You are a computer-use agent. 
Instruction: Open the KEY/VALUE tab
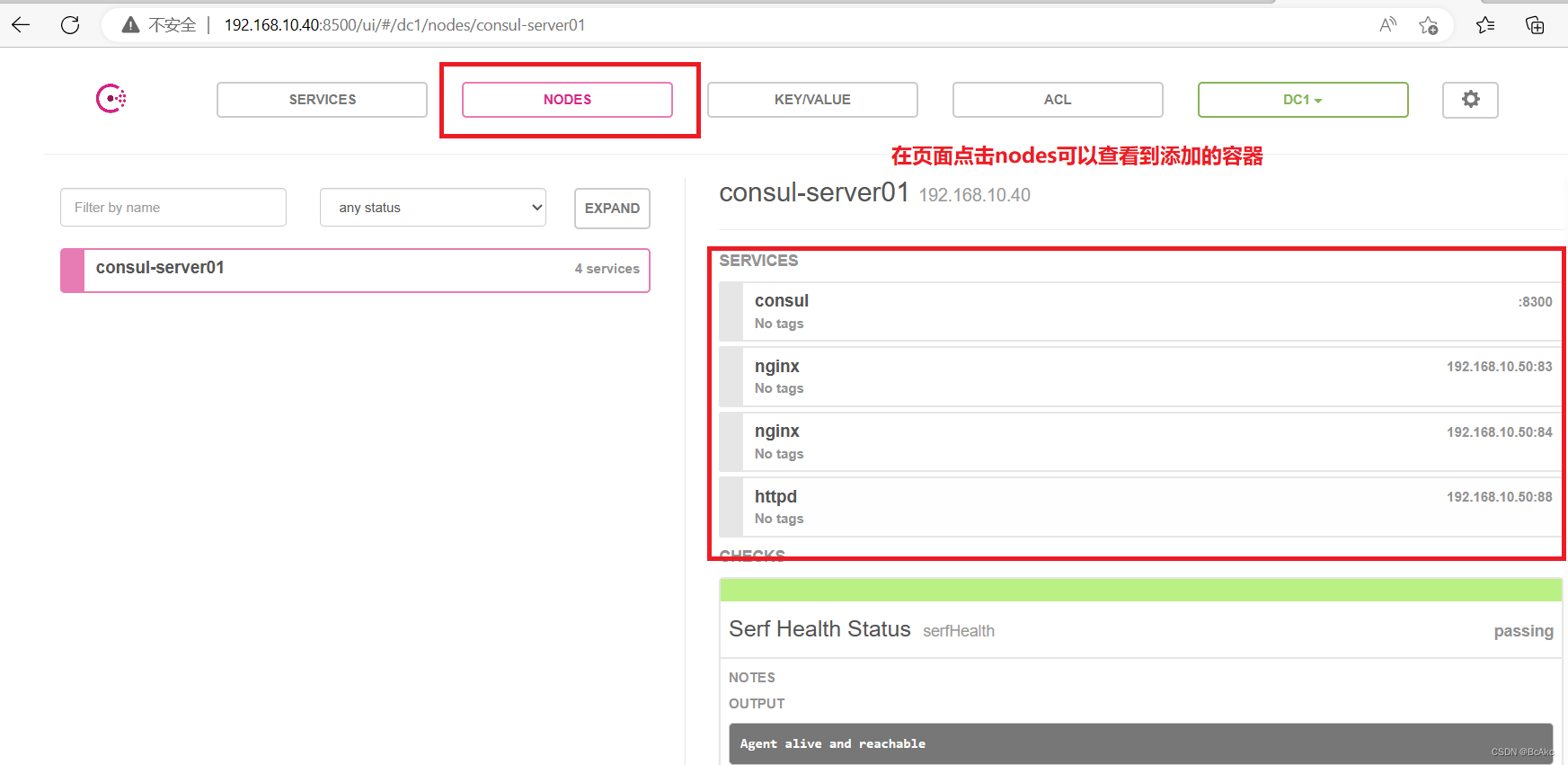click(x=812, y=100)
